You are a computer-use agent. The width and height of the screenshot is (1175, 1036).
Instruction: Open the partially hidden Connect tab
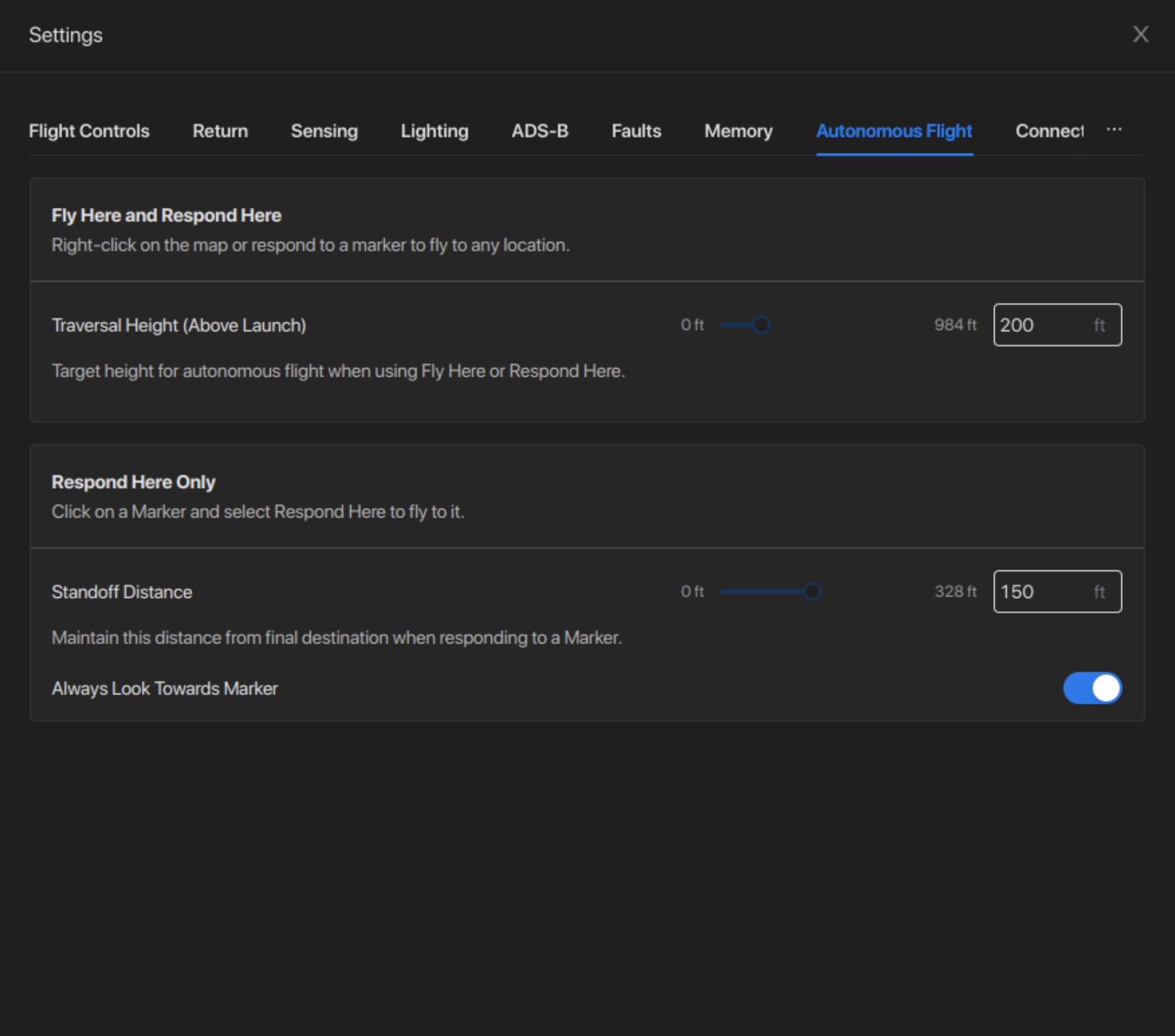1049,131
